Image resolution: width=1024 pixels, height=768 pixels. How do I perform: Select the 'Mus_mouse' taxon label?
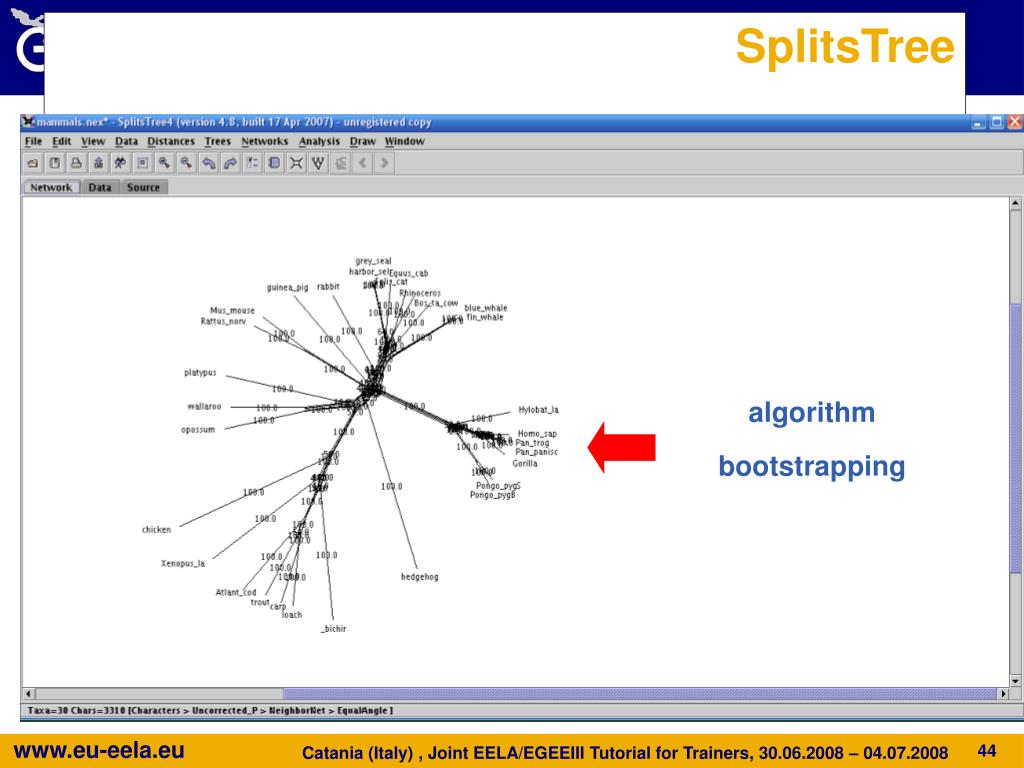click(x=232, y=310)
